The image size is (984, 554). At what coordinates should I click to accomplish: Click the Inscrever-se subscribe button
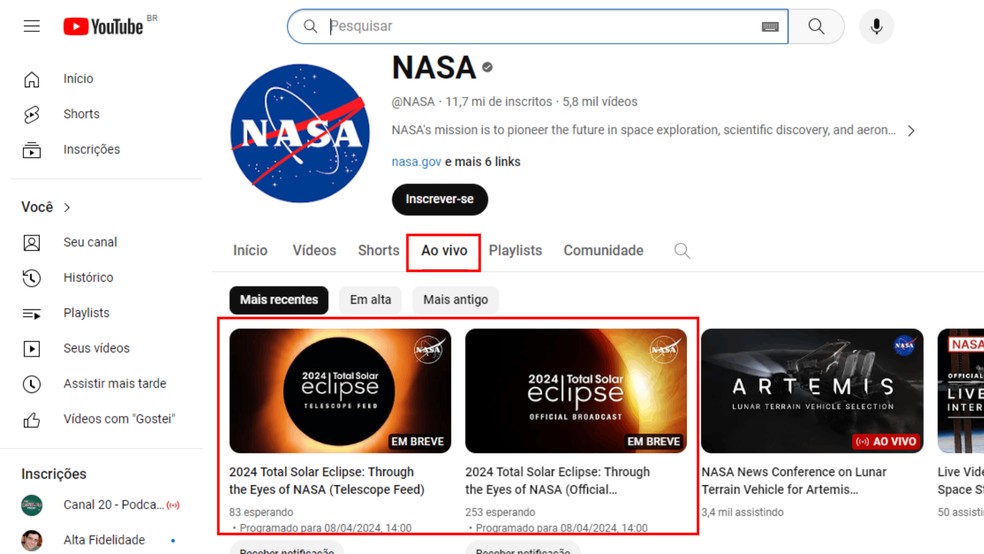click(440, 200)
